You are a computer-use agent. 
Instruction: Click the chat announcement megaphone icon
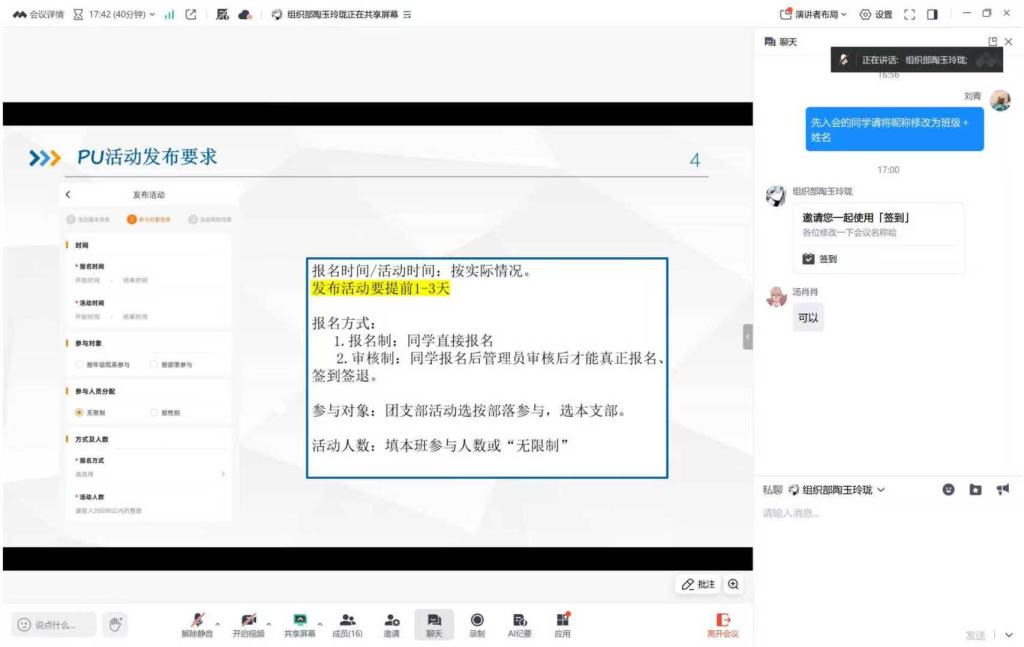point(1003,489)
